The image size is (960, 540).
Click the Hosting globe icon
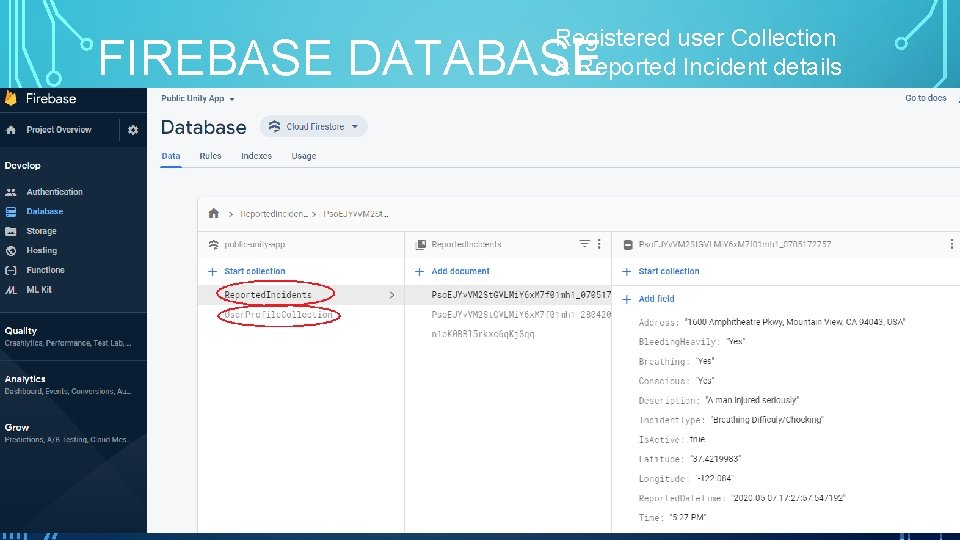[x=11, y=250]
